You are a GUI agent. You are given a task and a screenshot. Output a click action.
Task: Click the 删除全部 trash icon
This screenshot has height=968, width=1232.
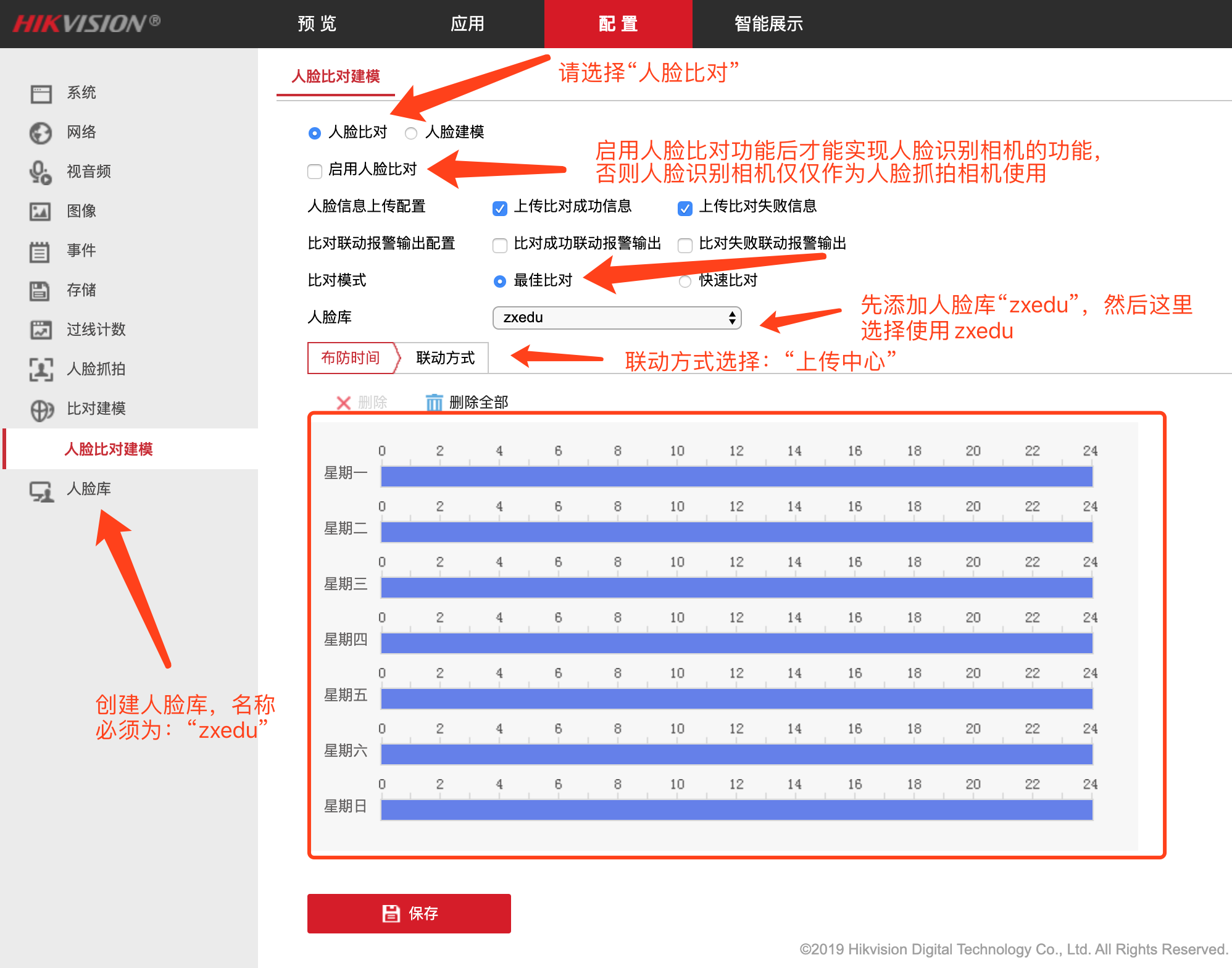435,403
